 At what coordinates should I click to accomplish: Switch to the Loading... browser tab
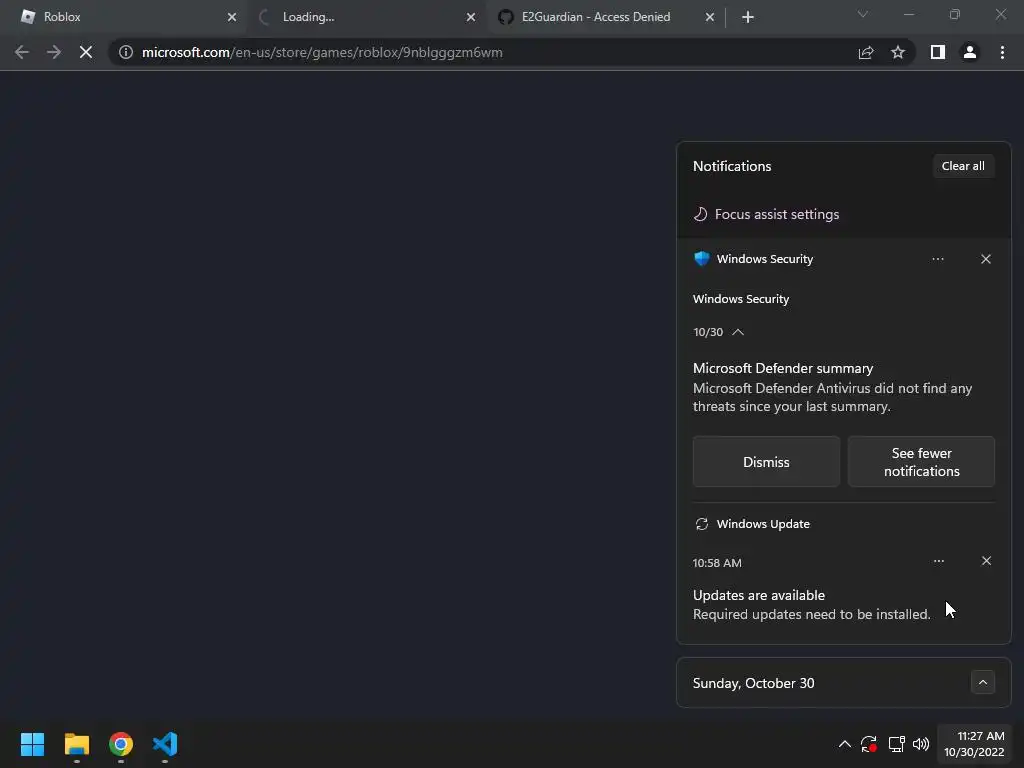point(366,17)
